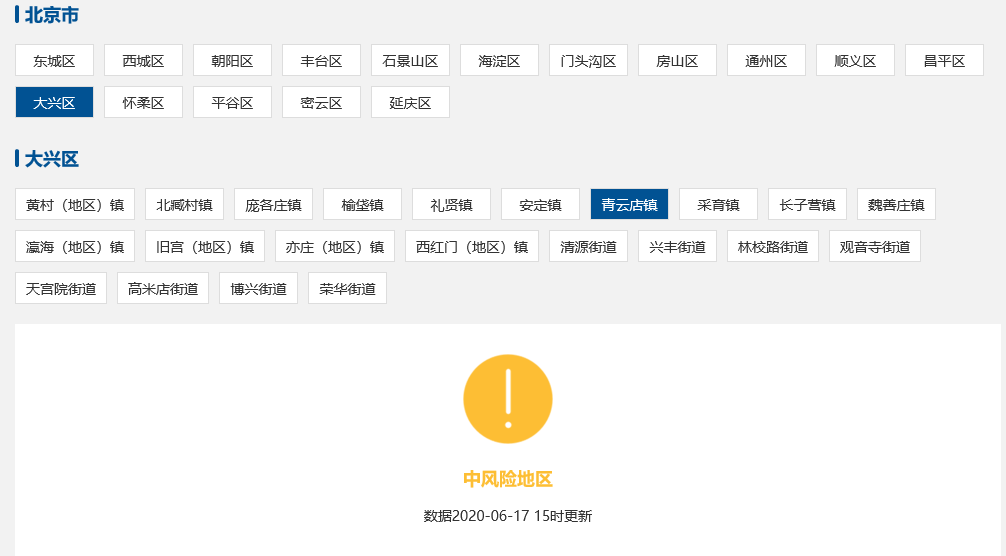Choose 房山区 district
This screenshot has height=556, width=1006.
click(x=678, y=60)
